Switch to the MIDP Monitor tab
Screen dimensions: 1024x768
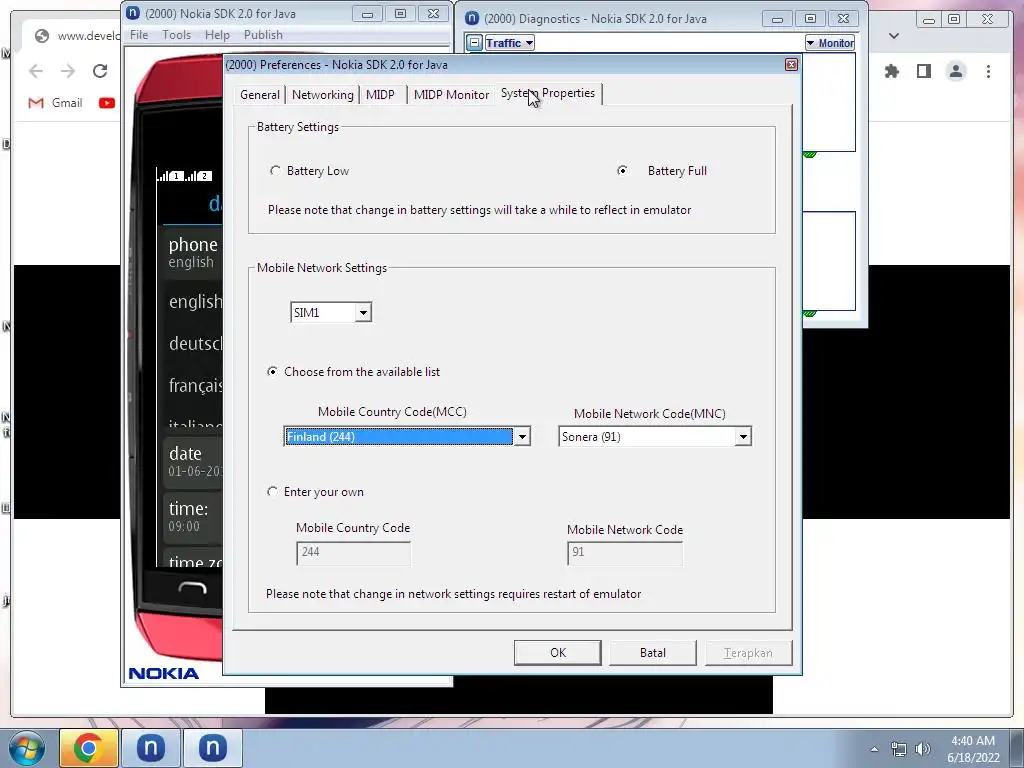coord(451,95)
